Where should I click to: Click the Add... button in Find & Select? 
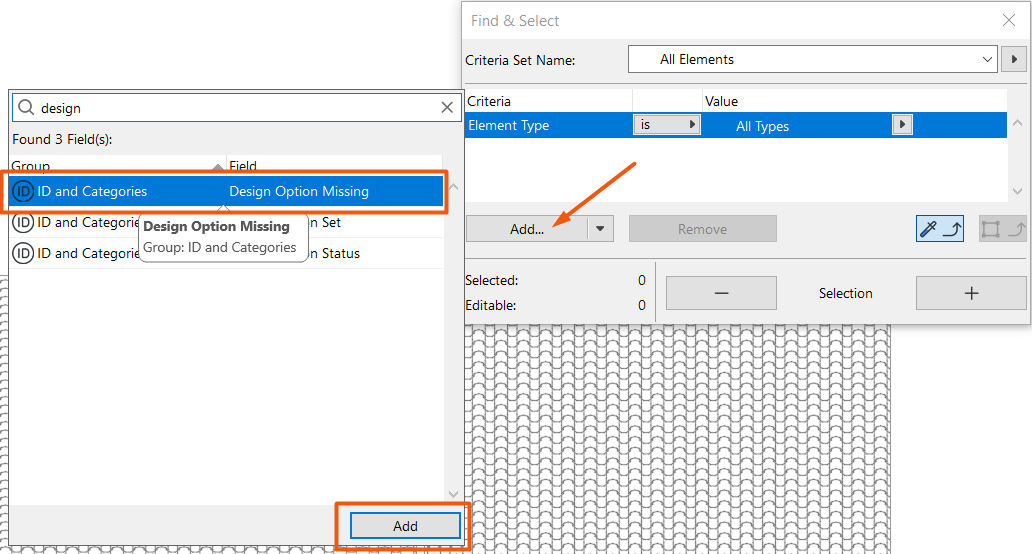[x=527, y=229]
